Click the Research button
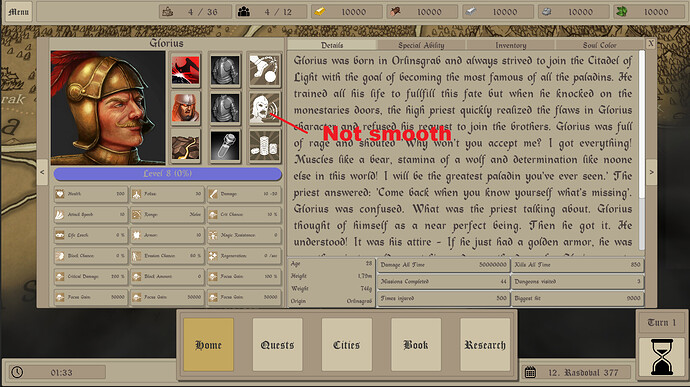 click(485, 345)
